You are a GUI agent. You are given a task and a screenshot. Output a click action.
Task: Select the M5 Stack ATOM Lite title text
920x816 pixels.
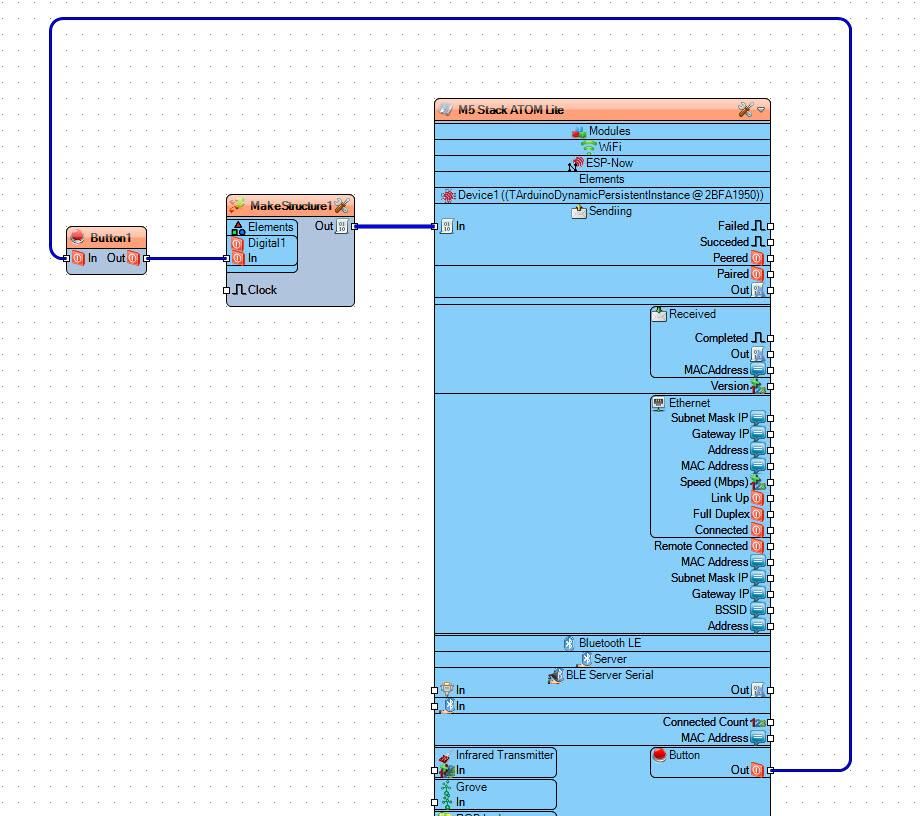(510, 110)
